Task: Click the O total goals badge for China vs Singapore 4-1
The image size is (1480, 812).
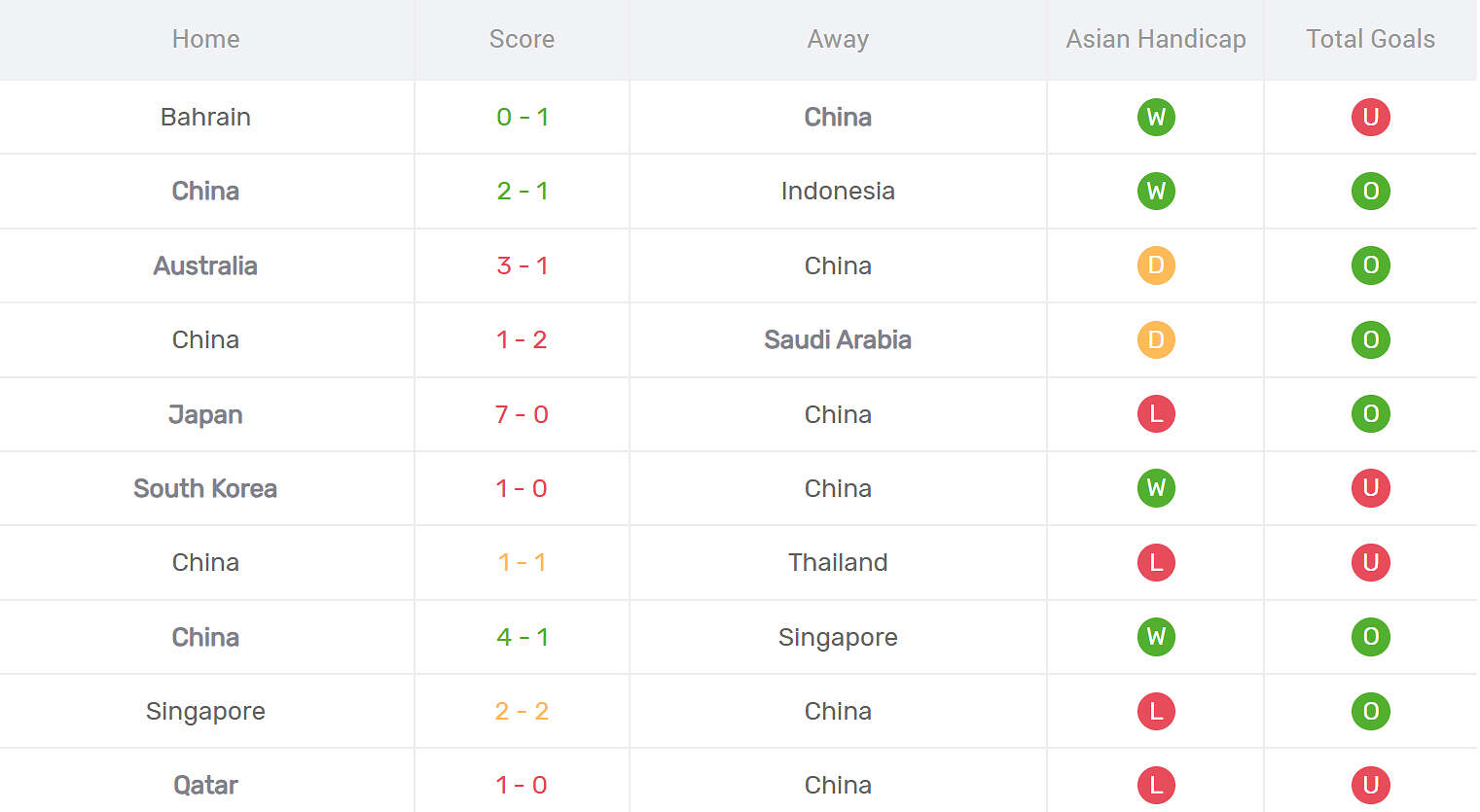Action: tap(1370, 637)
